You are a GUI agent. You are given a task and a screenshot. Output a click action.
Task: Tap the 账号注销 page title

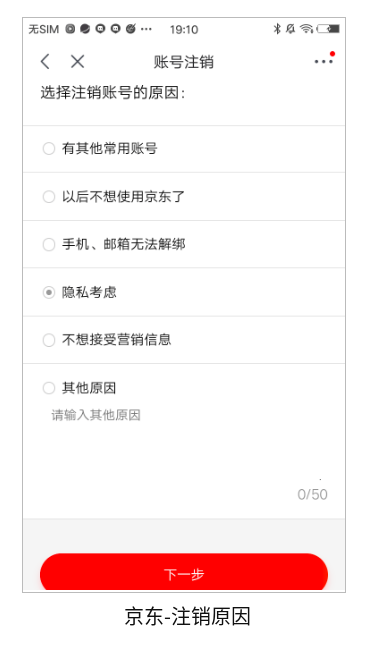pyautogui.click(x=184, y=62)
